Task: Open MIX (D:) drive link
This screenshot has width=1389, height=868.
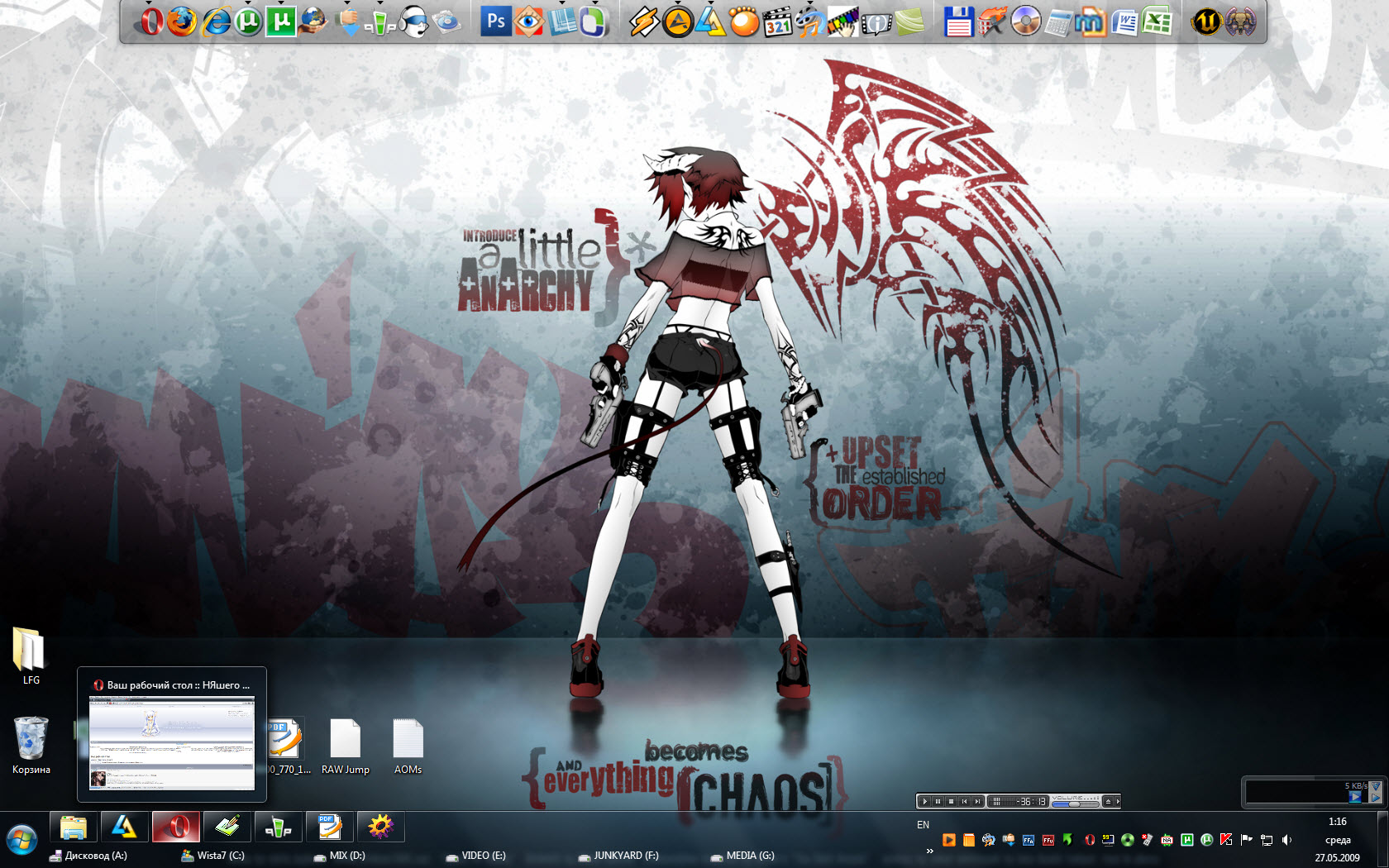Action: click(x=339, y=856)
